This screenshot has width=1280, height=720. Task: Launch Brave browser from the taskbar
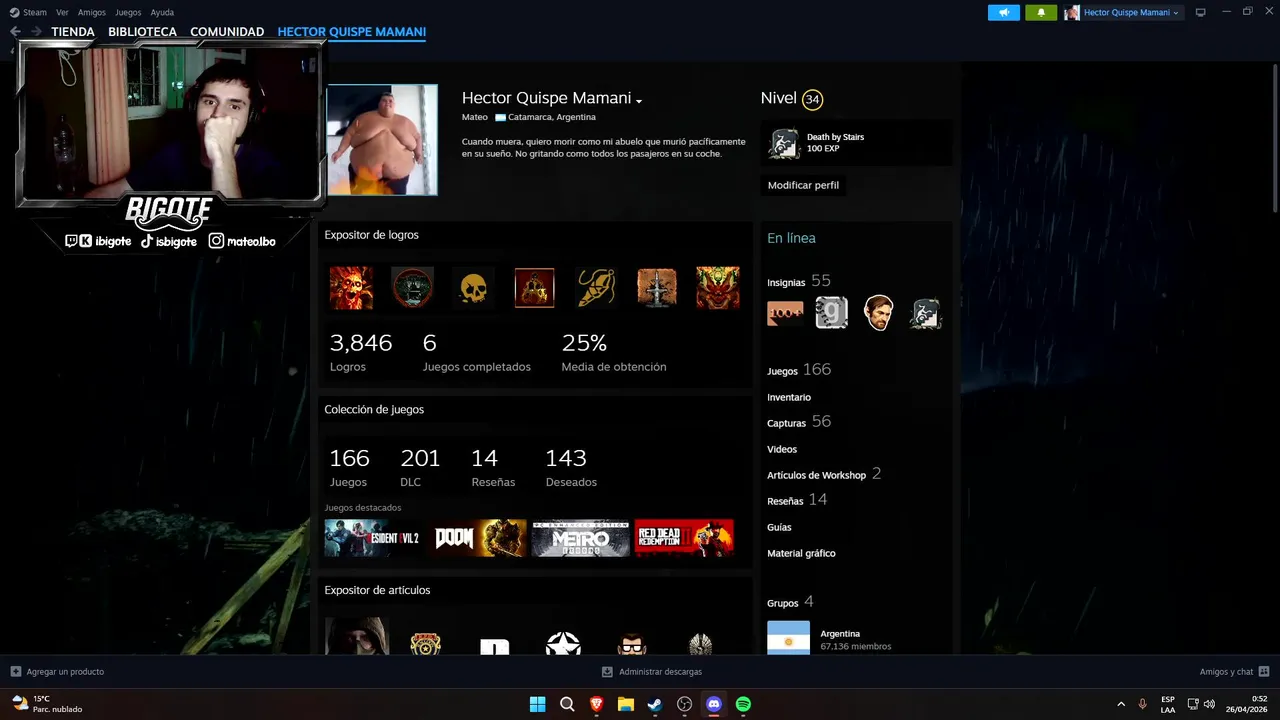coord(597,704)
